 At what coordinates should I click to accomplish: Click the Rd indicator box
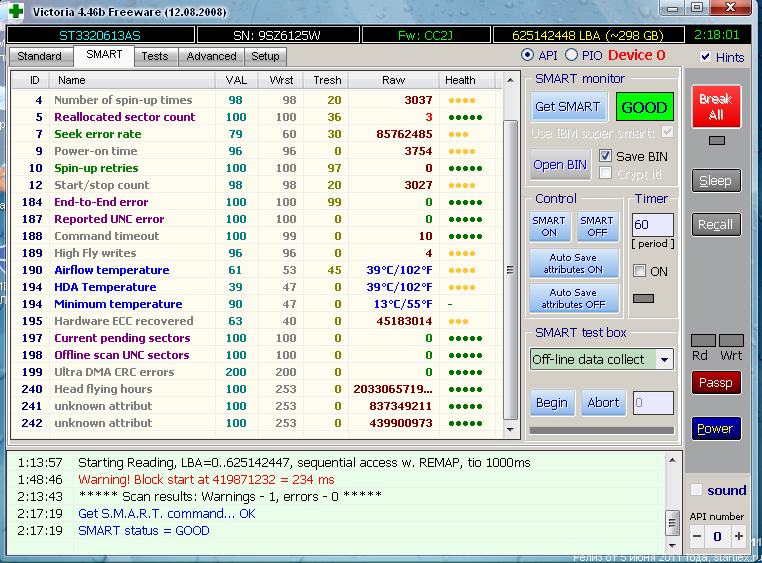point(703,341)
